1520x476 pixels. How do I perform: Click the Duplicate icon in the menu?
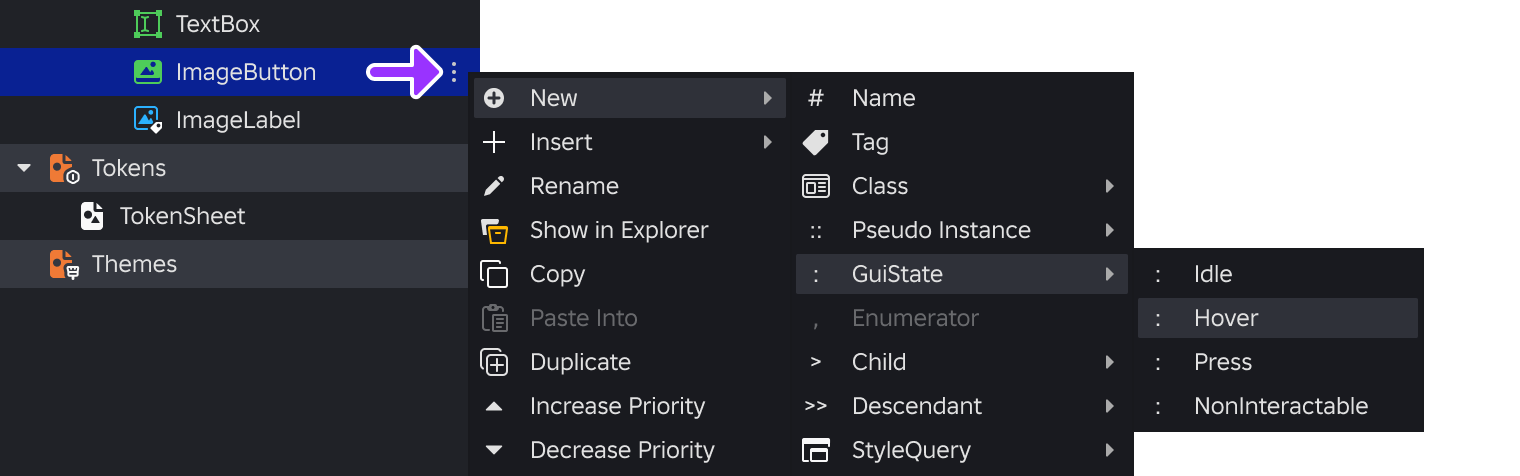coord(494,362)
